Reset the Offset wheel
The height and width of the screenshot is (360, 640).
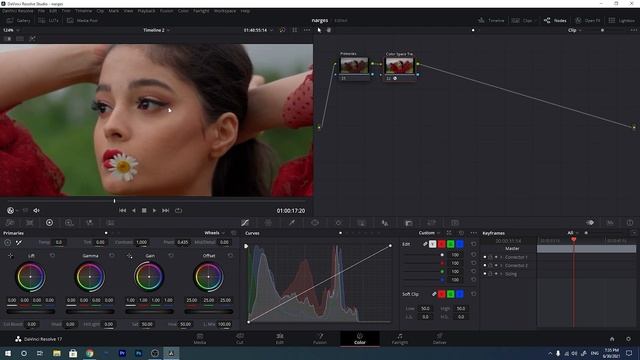click(230, 256)
